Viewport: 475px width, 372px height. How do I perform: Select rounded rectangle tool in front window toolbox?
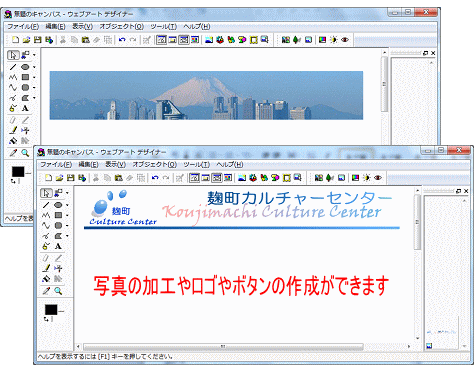coord(58,225)
